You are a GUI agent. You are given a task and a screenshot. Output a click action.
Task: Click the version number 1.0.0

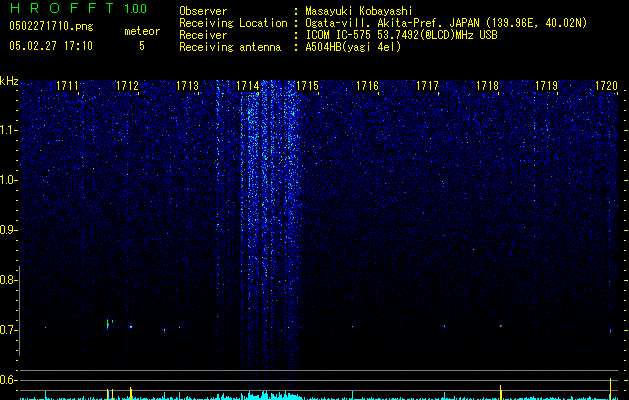(136, 9)
